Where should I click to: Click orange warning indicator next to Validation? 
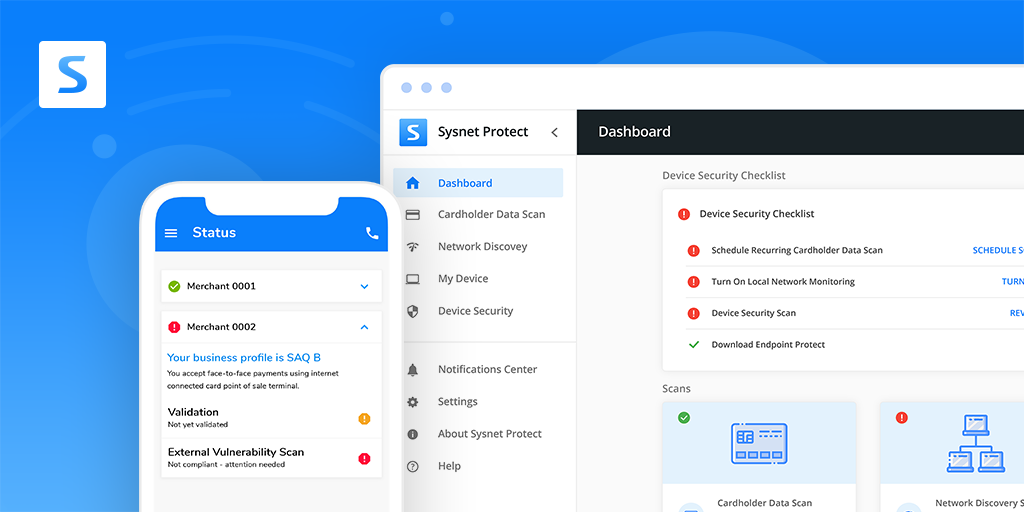364,418
